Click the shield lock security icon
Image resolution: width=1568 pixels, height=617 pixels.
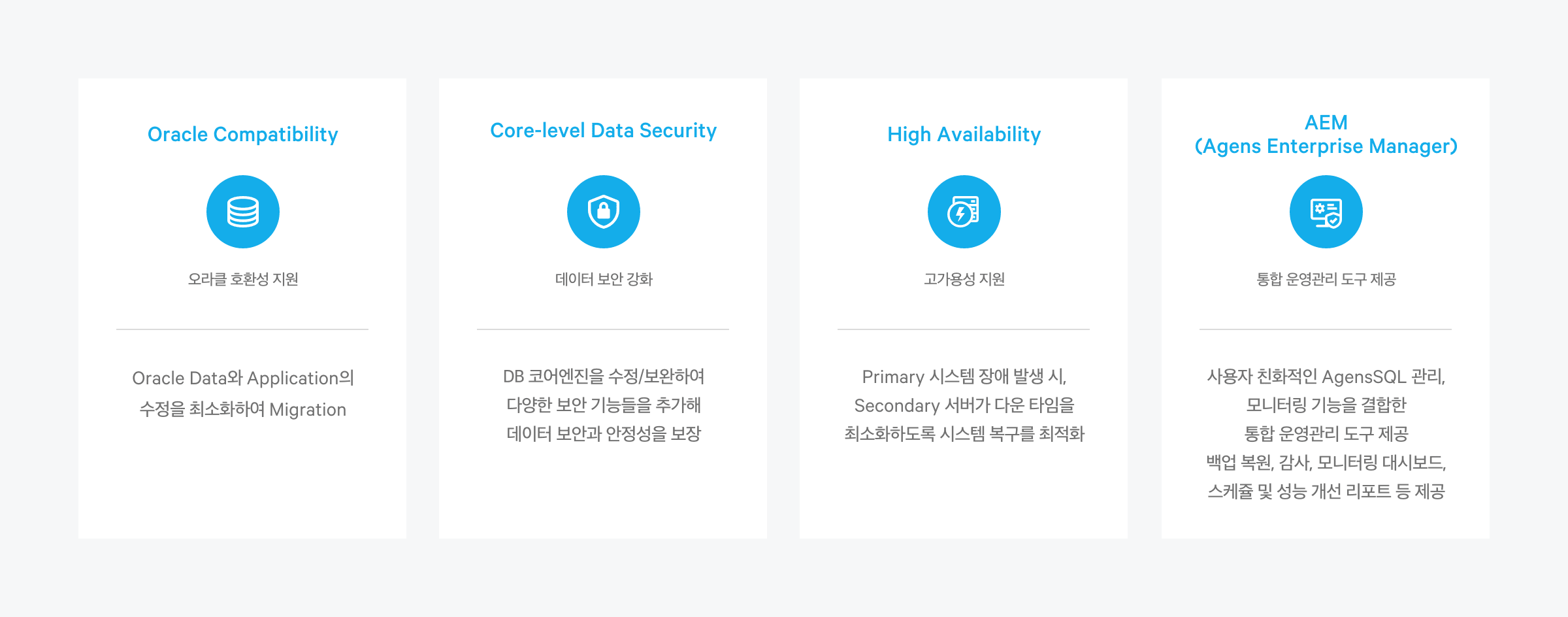pos(604,212)
